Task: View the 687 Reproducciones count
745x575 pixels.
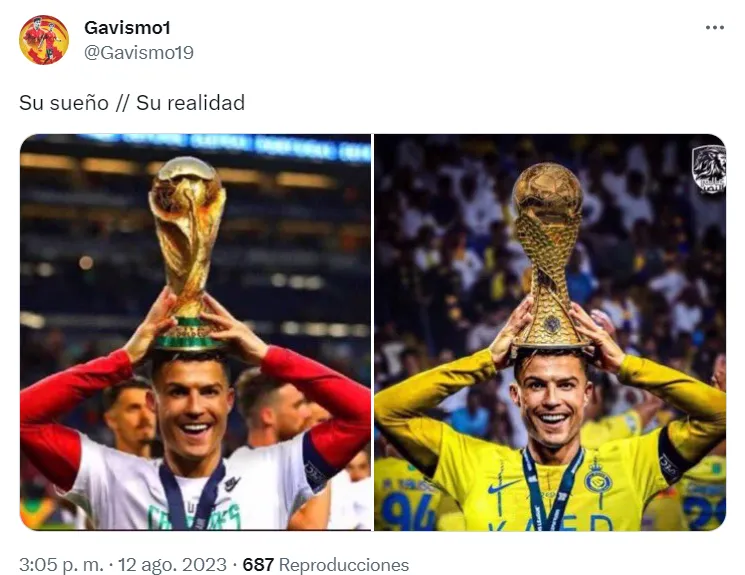Action: (x=325, y=565)
